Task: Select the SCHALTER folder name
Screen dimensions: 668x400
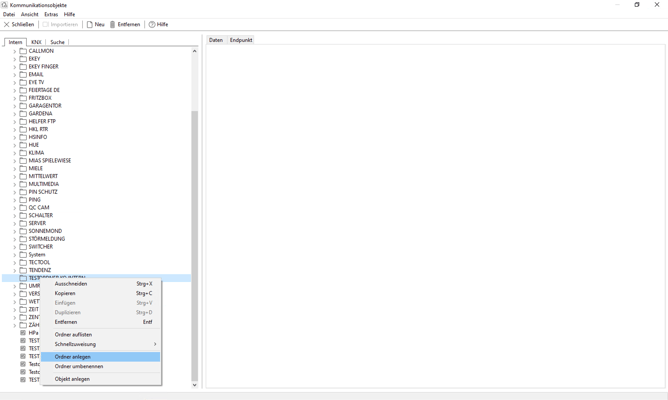Action: point(41,216)
